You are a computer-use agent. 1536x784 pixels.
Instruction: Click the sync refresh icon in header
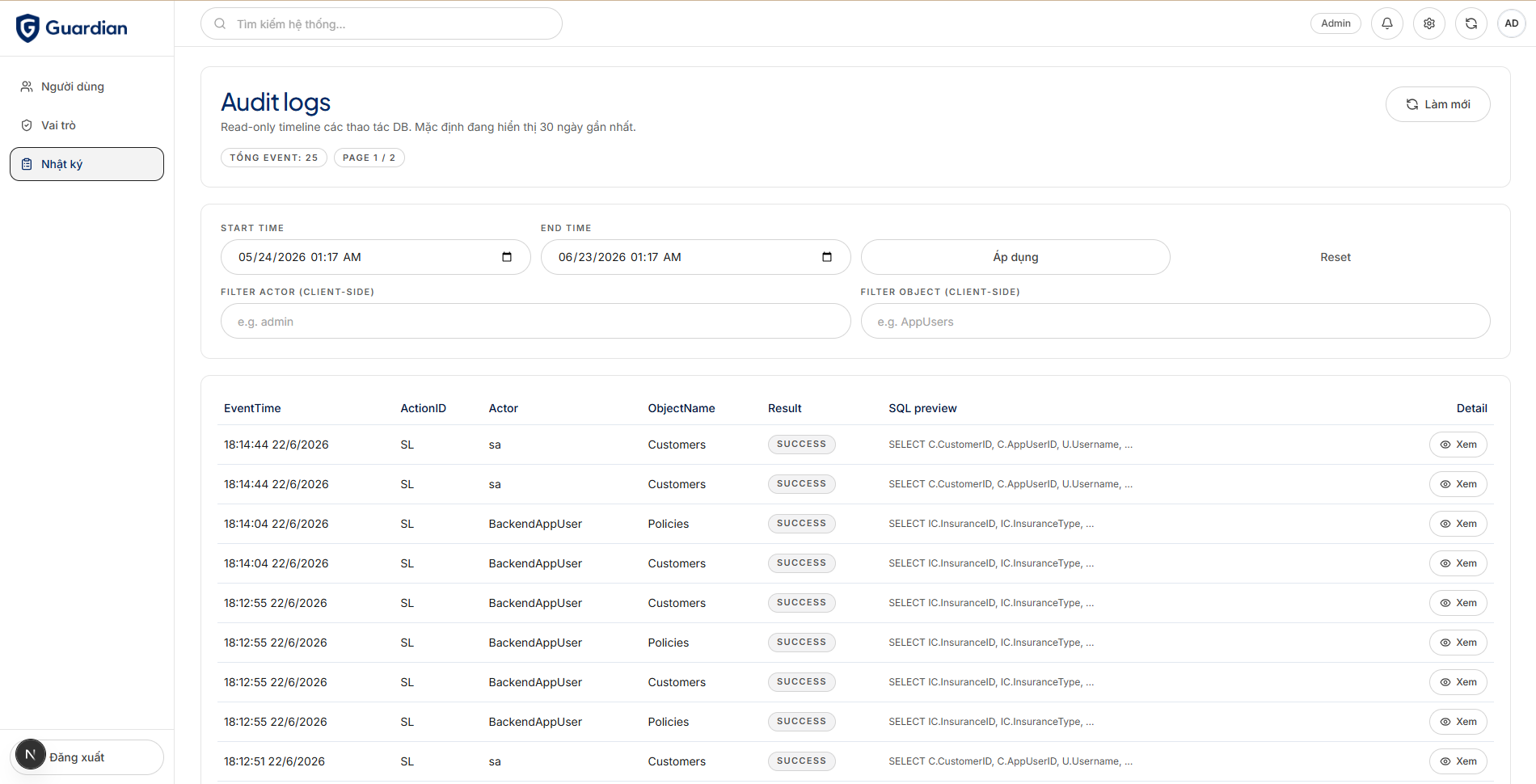click(x=1471, y=23)
